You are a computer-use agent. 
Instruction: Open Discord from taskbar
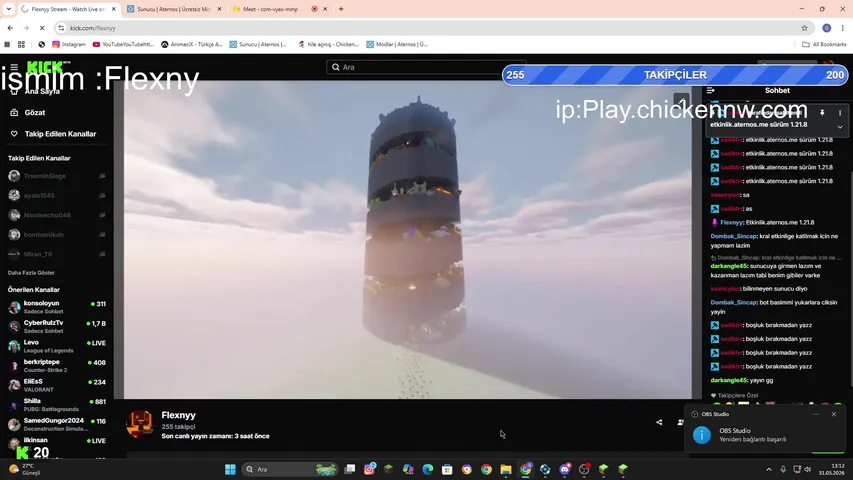[565, 469]
